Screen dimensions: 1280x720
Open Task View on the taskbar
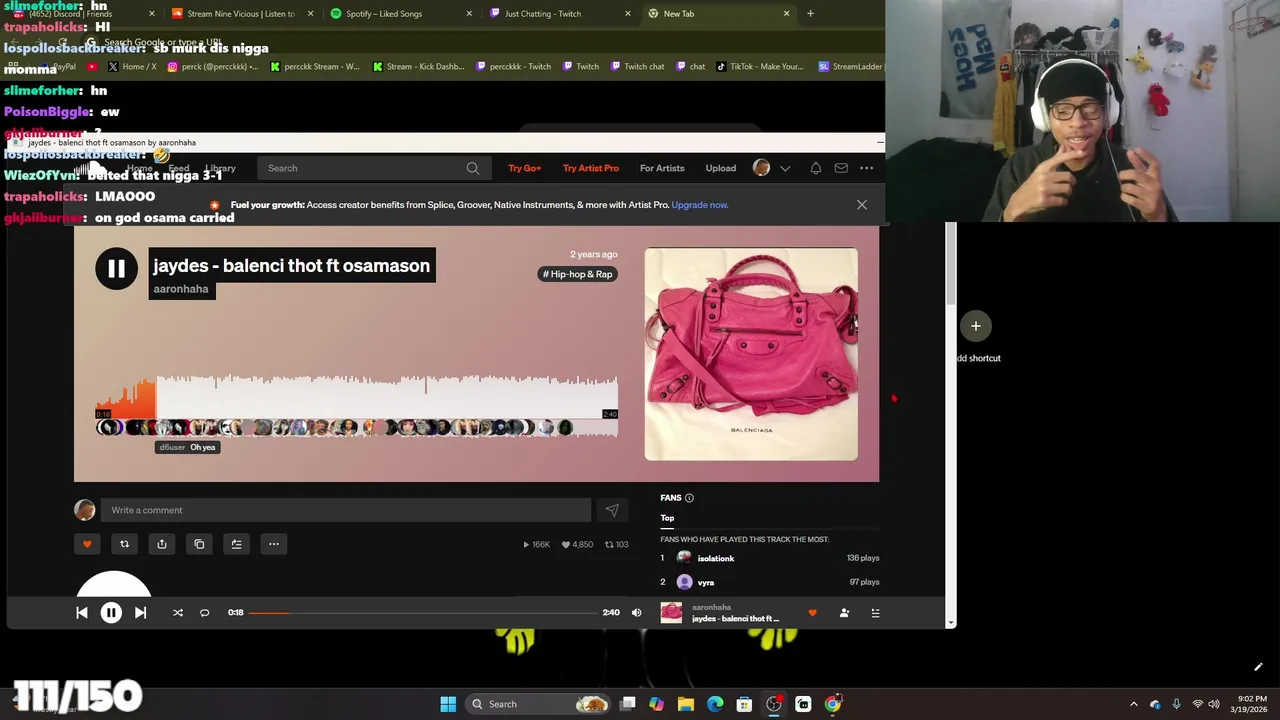coord(627,704)
